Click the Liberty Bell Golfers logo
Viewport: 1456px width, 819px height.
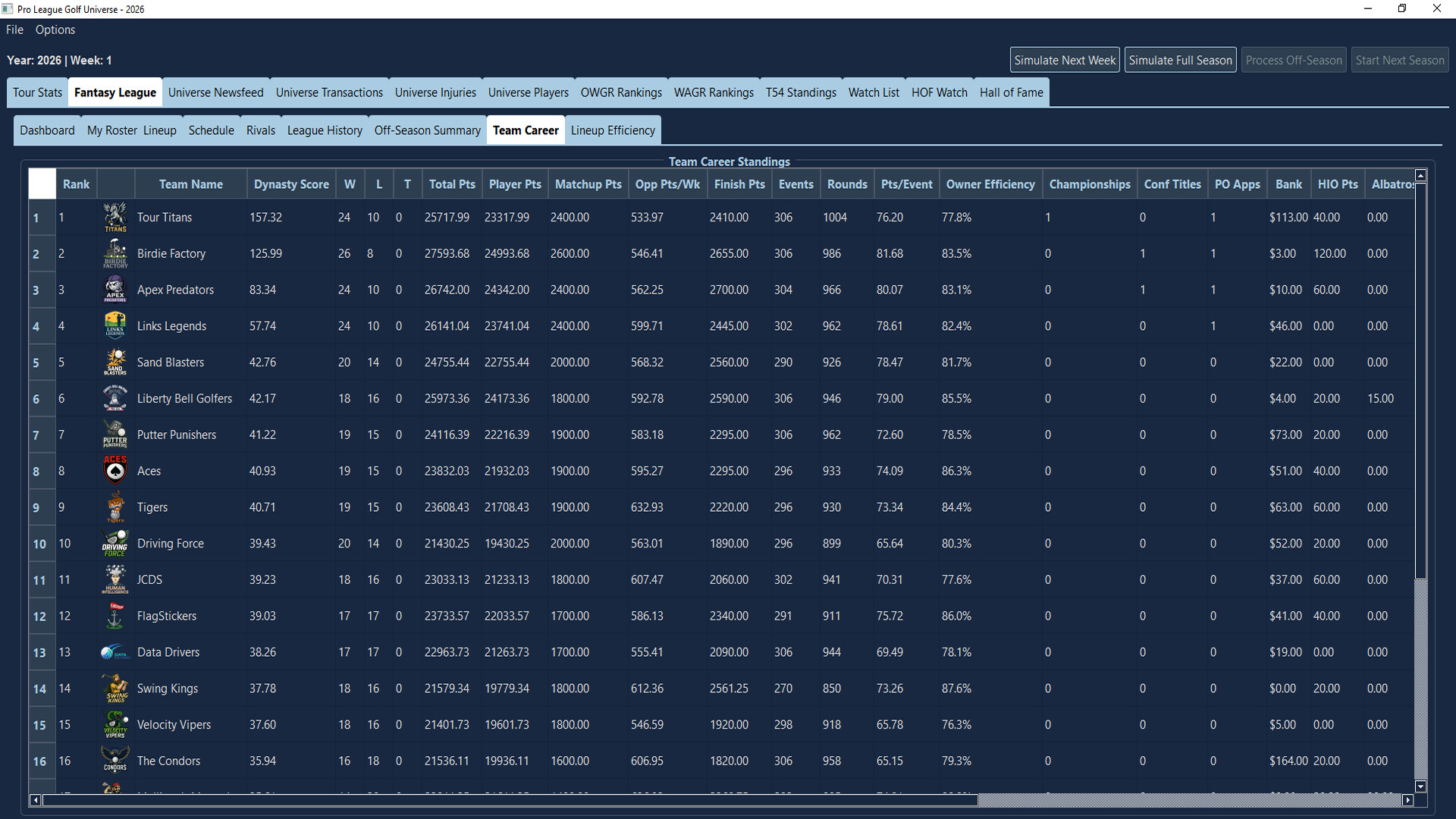[x=115, y=398]
